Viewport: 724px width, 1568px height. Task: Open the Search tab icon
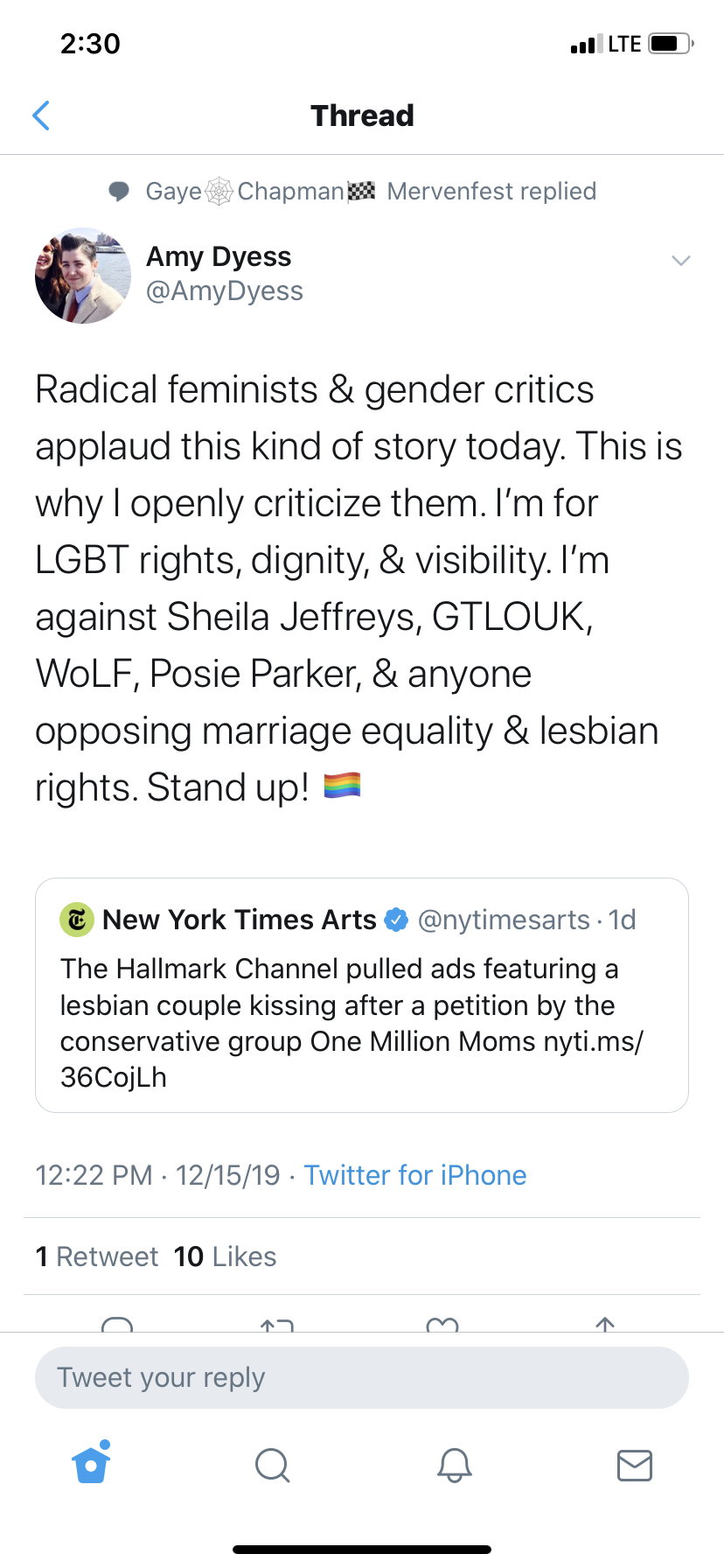272,1464
